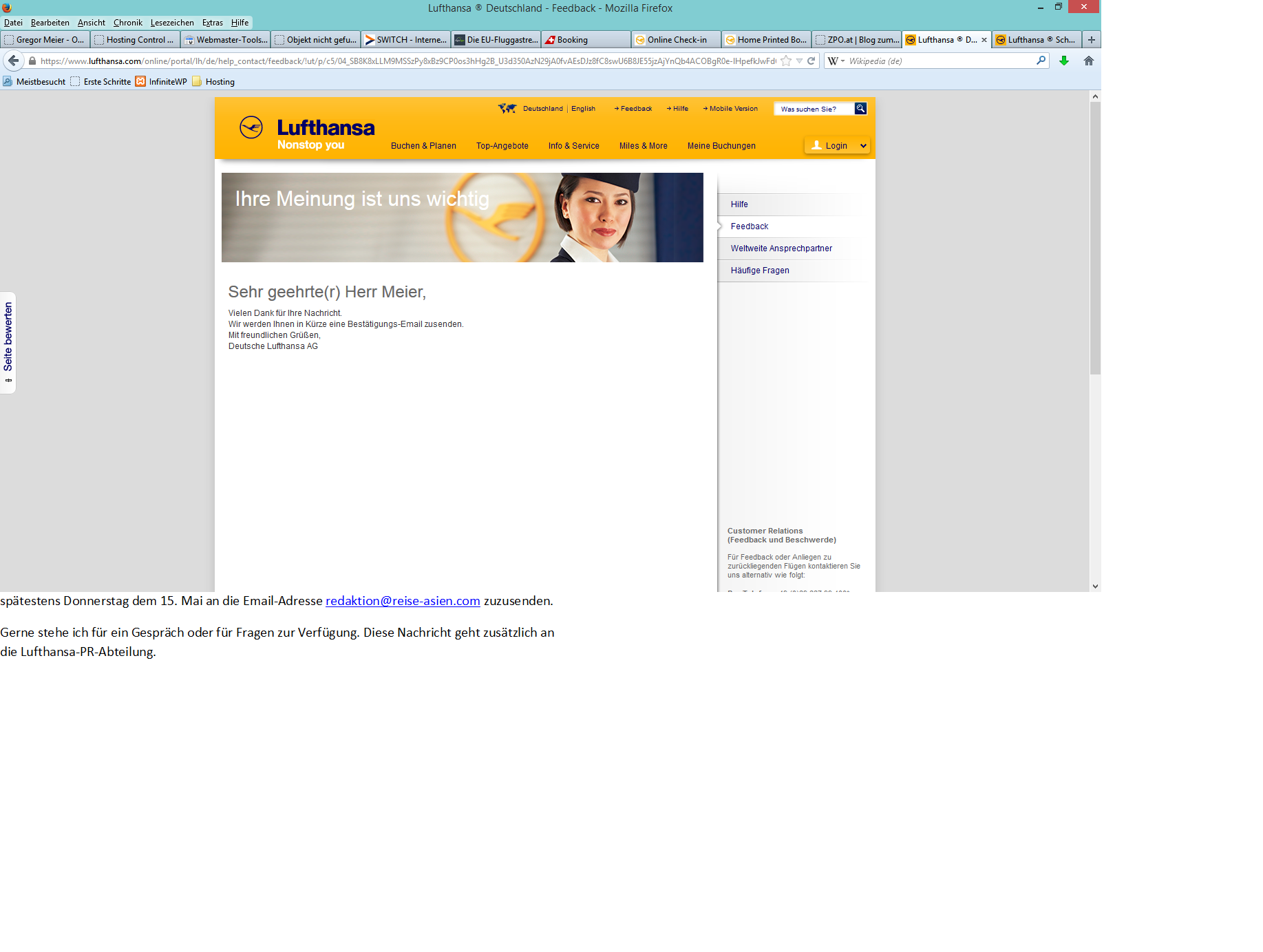Expand the Login dropdown on Lufthansa header
Viewport: 1263px width, 952px height.
point(863,146)
